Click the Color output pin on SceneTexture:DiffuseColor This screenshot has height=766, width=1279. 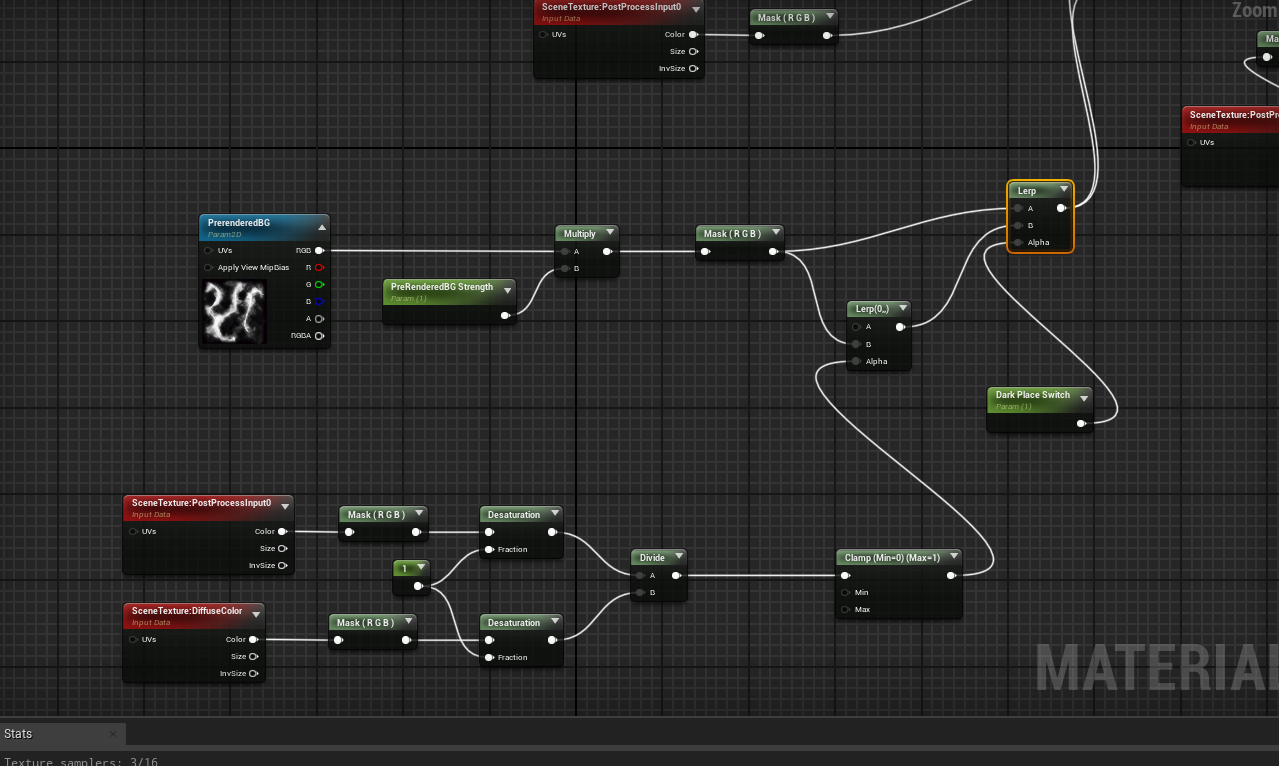pyautogui.click(x=252, y=639)
